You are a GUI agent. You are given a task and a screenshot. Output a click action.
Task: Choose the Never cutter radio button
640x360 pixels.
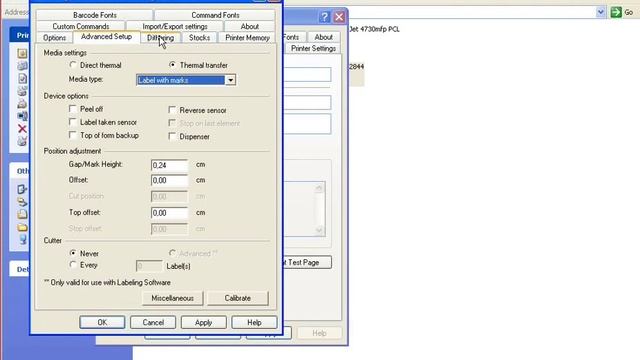tap(73, 253)
